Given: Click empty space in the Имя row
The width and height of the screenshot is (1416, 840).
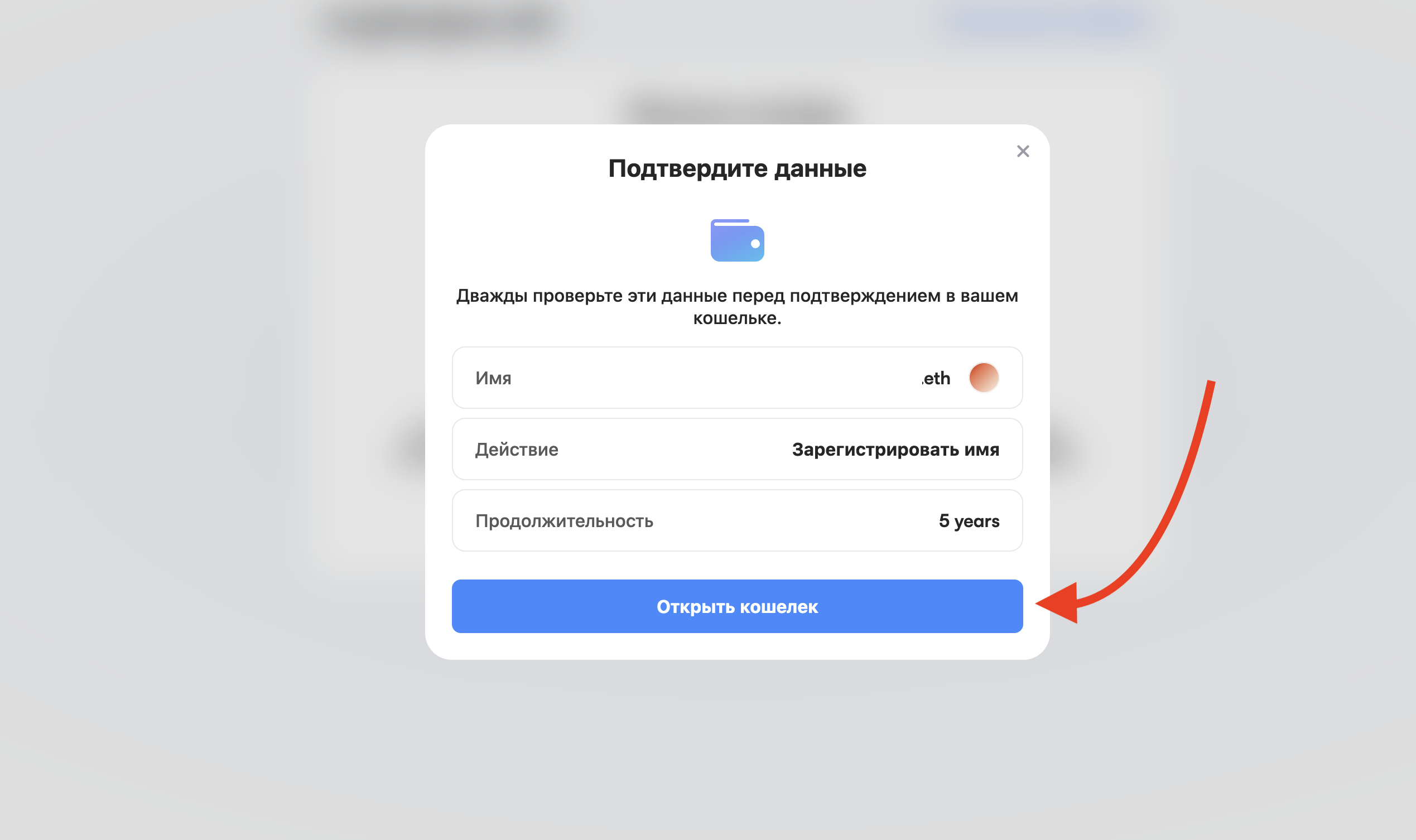Looking at the screenshot, I should 714,378.
